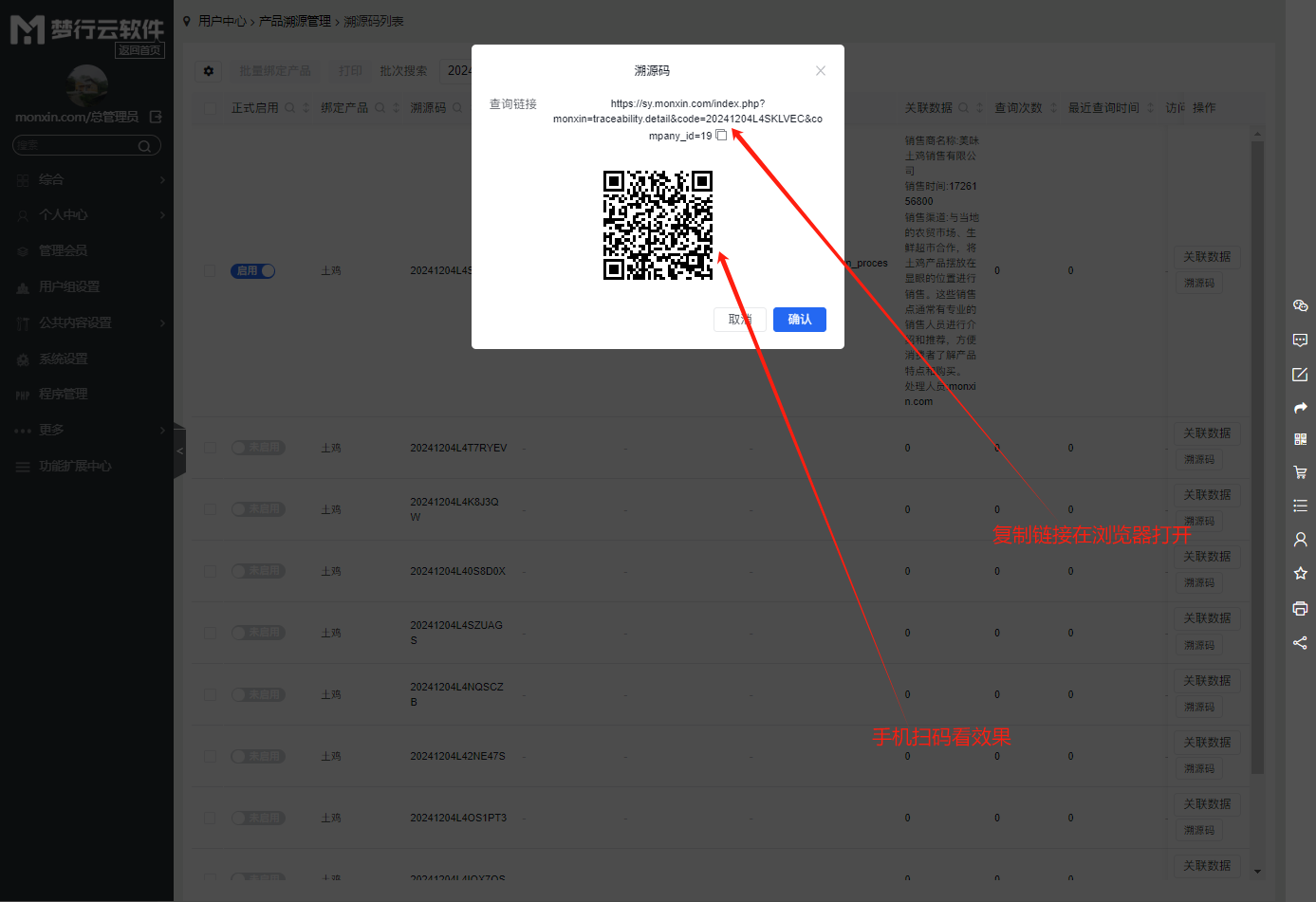Click share nodes icon in right toolbar
1316x902 pixels.
point(1300,642)
